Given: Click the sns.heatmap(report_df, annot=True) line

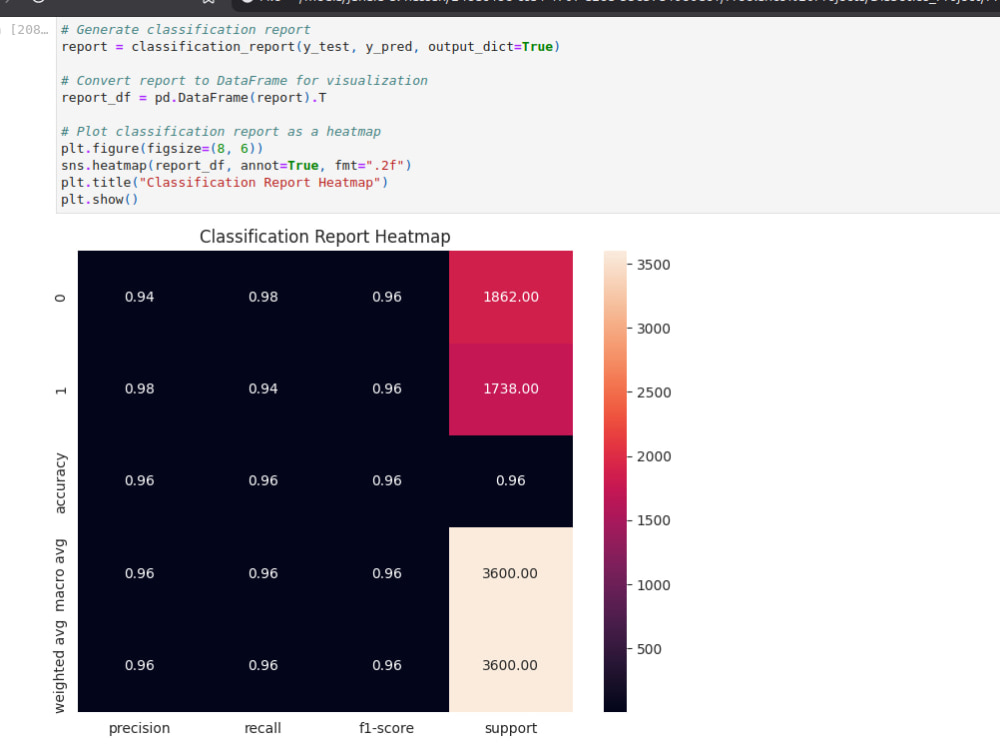Looking at the screenshot, I should [237, 165].
